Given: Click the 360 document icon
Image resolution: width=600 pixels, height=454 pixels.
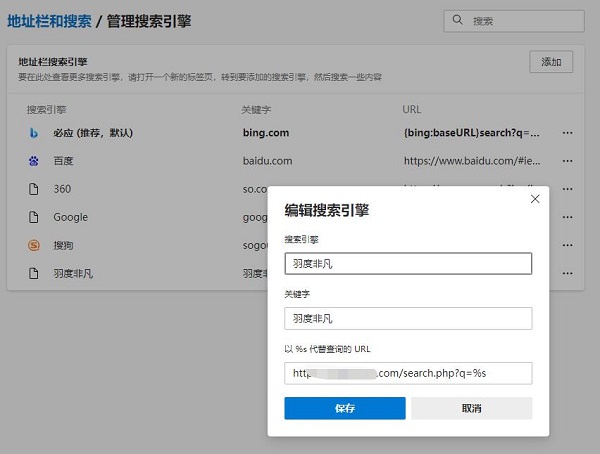Looking at the screenshot, I should 34,189.
